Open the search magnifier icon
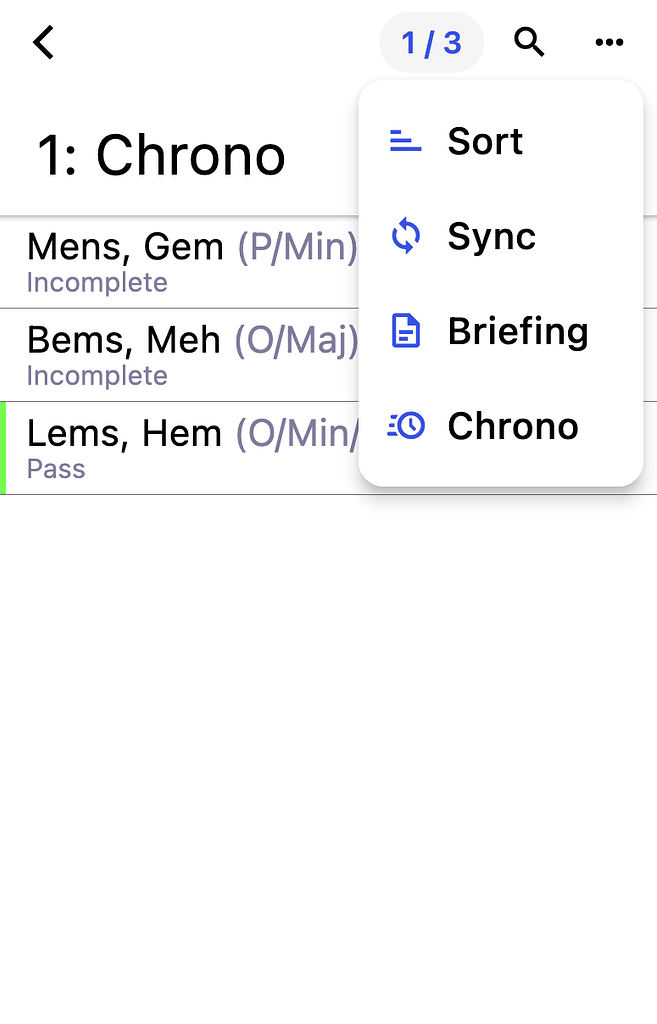The image size is (657, 1024). click(x=529, y=43)
